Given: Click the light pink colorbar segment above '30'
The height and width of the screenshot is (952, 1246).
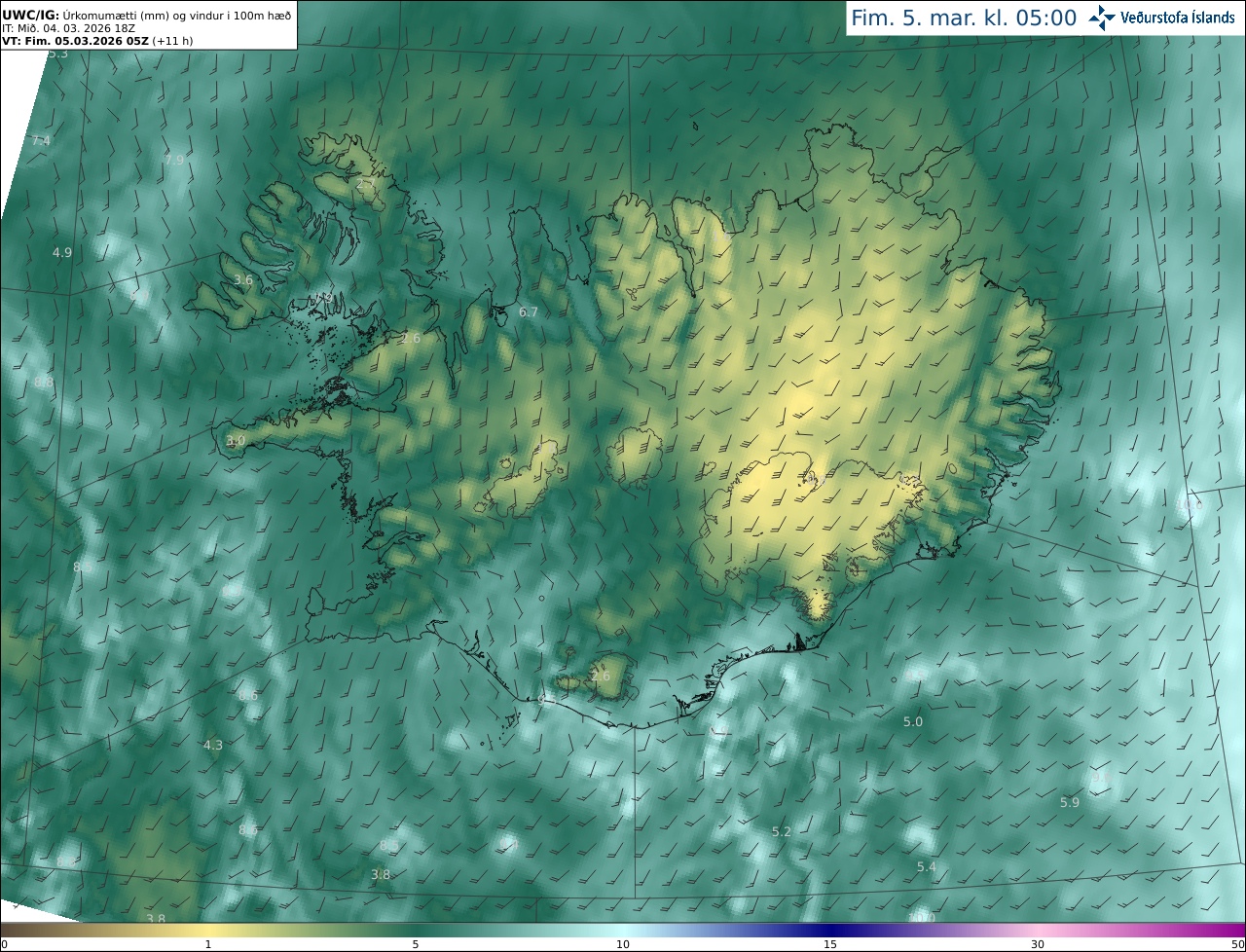Looking at the screenshot, I should [x=1038, y=930].
